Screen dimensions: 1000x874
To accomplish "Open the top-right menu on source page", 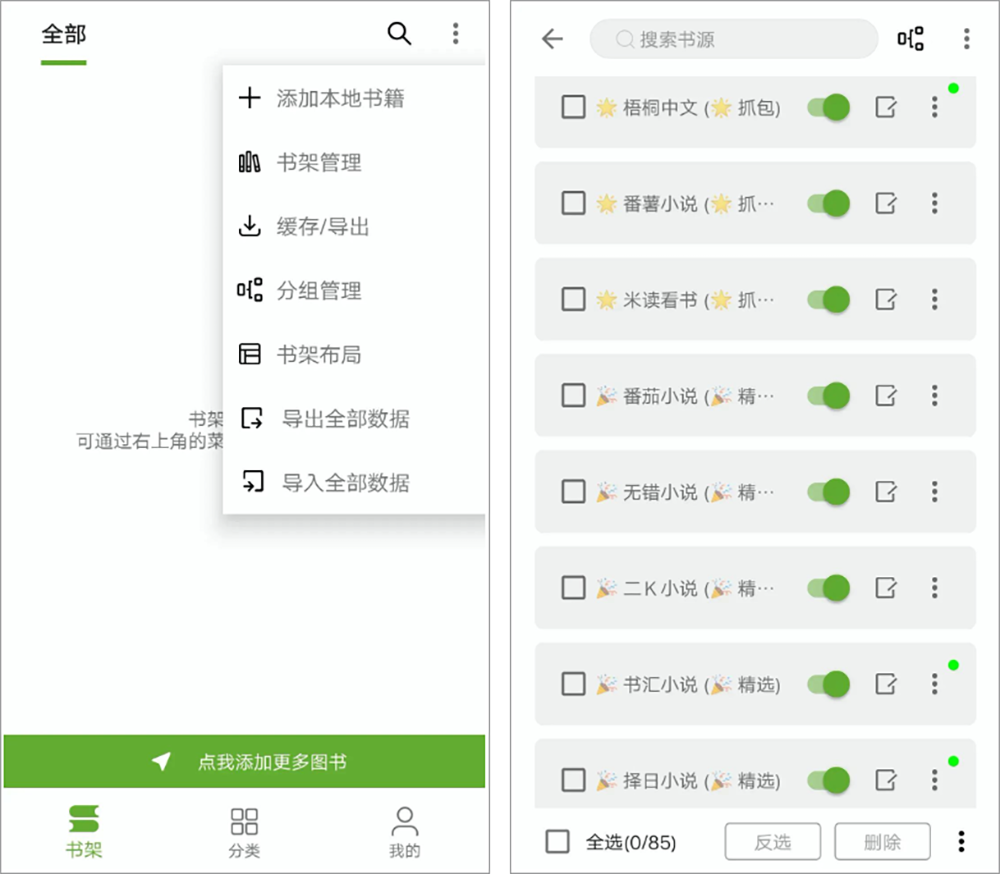I will click(x=966, y=37).
